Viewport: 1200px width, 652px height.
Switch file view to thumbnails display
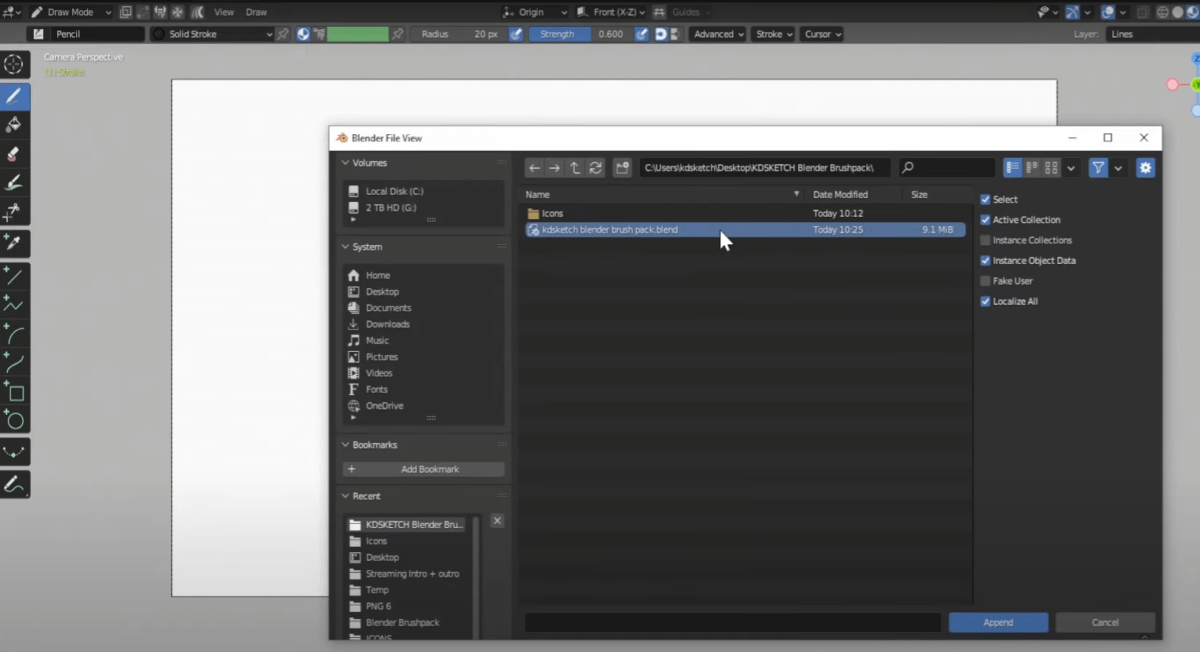click(1051, 168)
